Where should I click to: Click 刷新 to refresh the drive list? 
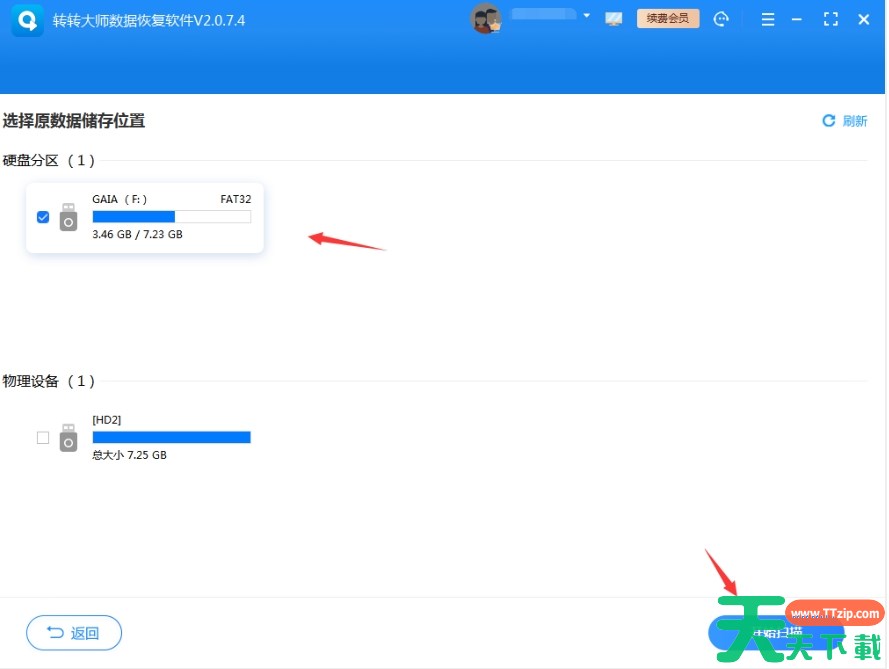pyautogui.click(x=845, y=121)
